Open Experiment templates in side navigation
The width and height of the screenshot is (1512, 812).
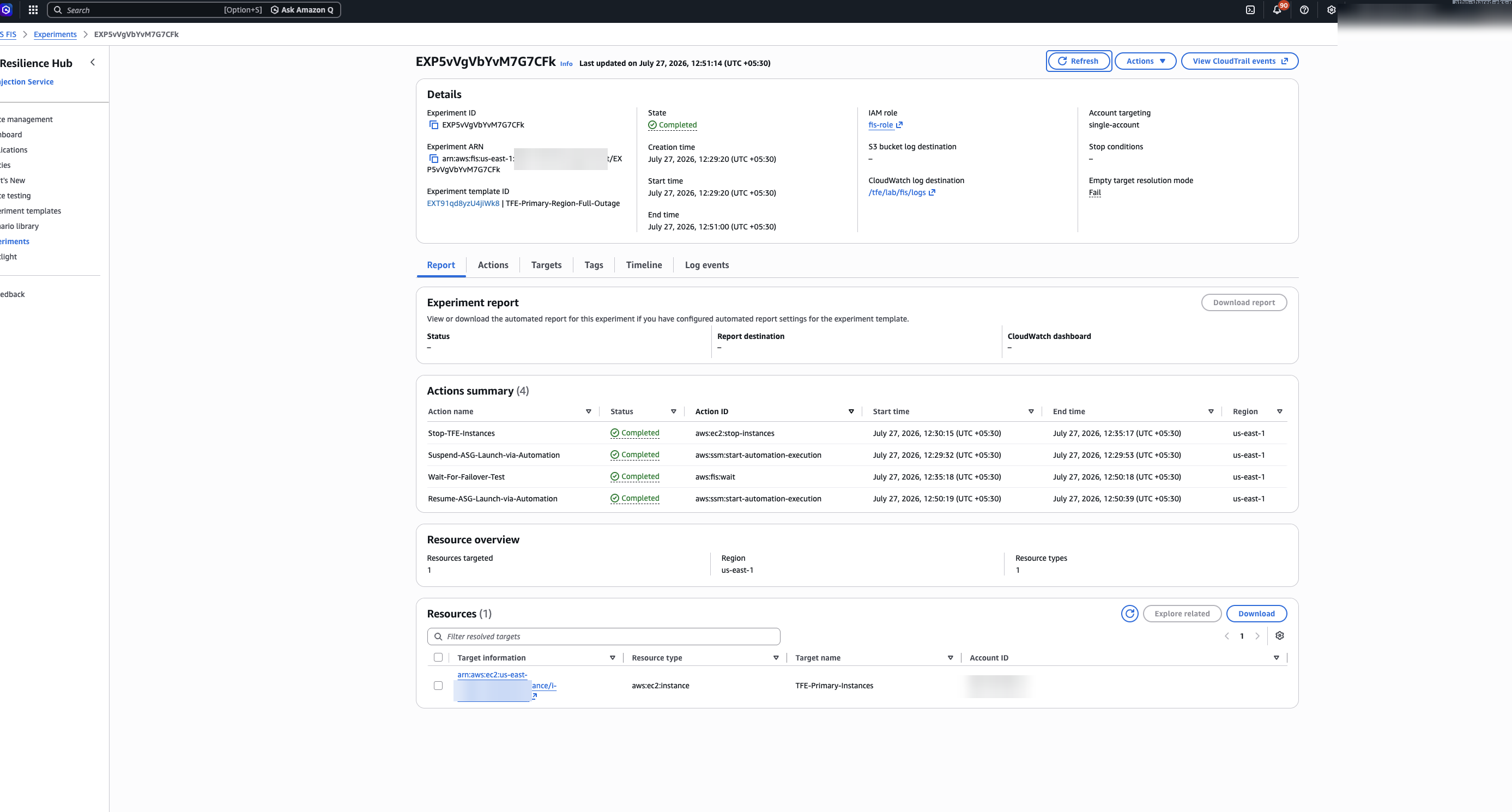(x=31, y=211)
